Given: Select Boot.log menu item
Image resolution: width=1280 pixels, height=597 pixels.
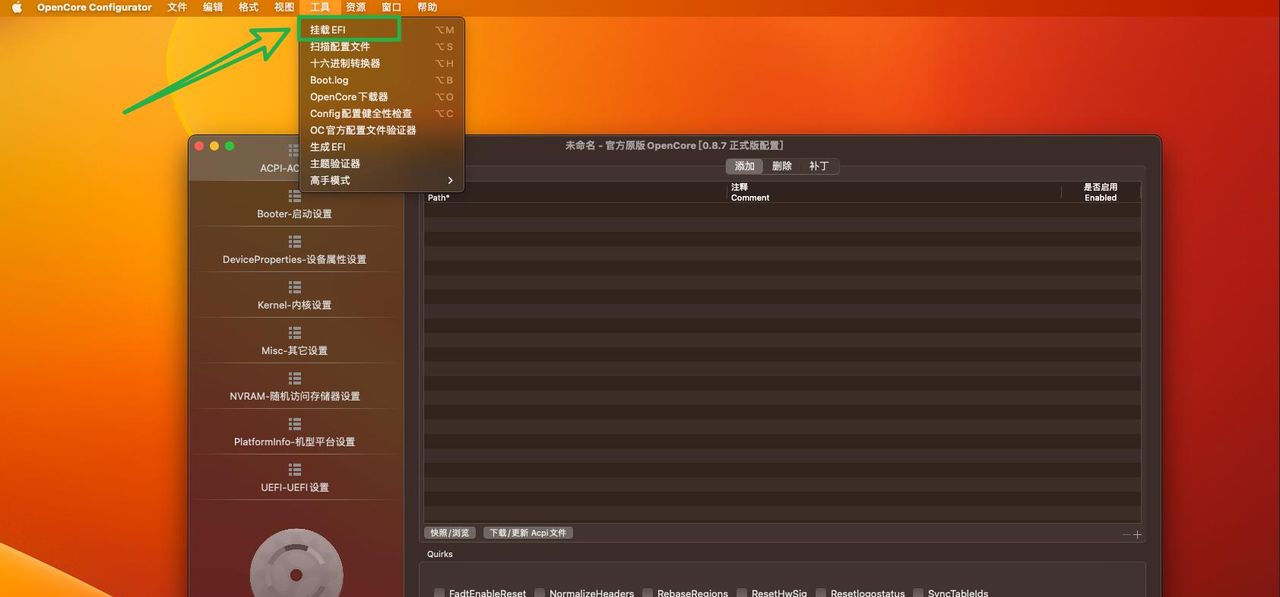Looking at the screenshot, I should click(x=381, y=80).
